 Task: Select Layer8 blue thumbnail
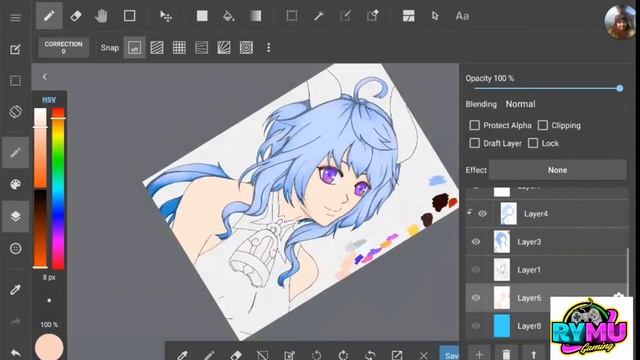[502, 326]
